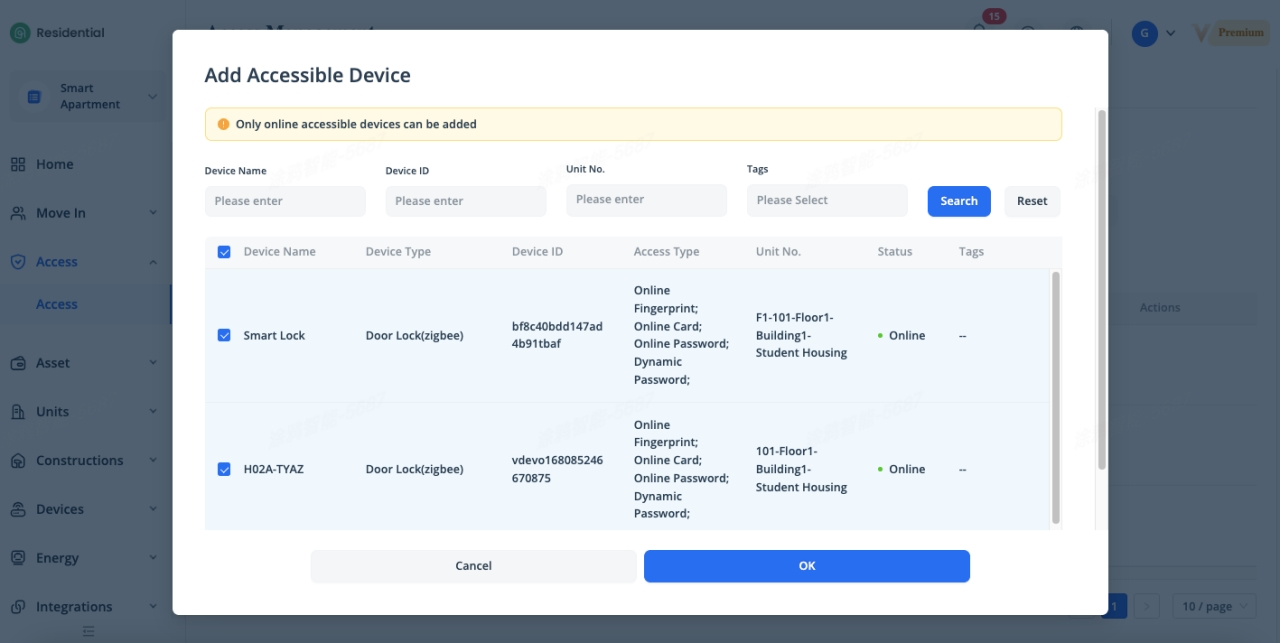Toggle the select-all checkbox in table header
This screenshot has height=643, width=1280.
[224, 252]
